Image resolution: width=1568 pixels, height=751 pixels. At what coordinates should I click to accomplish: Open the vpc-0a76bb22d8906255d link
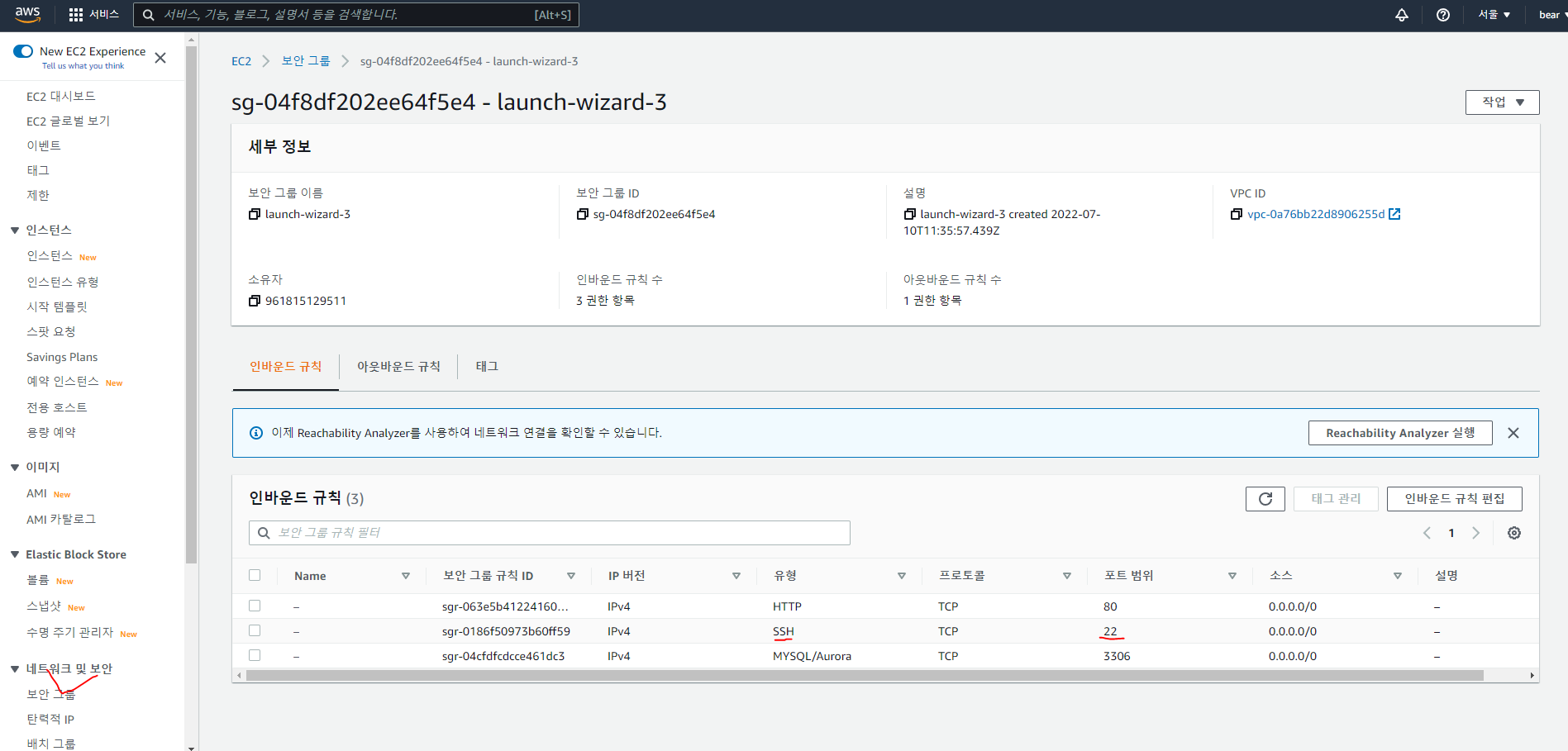[1316, 214]
